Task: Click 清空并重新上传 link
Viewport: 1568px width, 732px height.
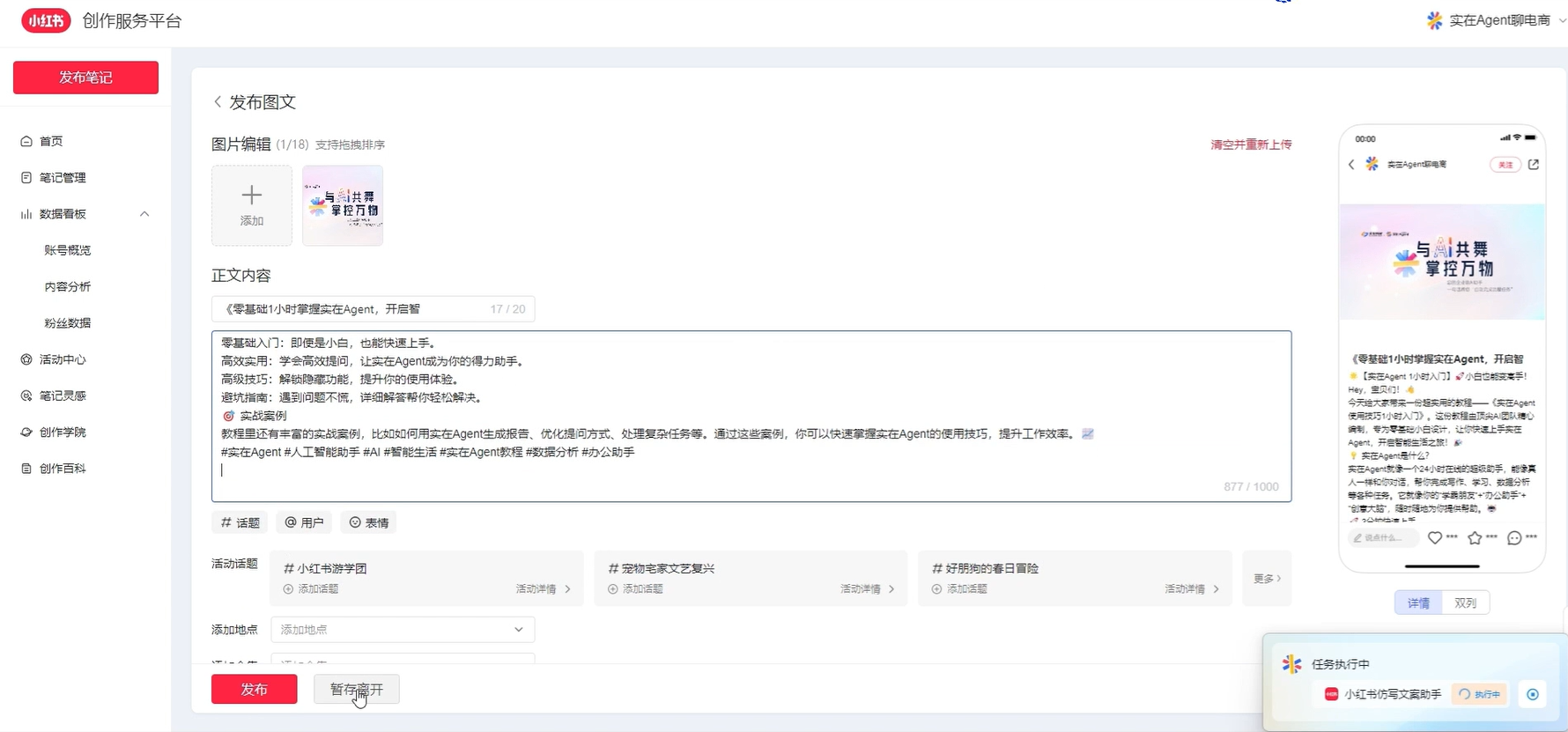Action: click(x=1251, y=144)
